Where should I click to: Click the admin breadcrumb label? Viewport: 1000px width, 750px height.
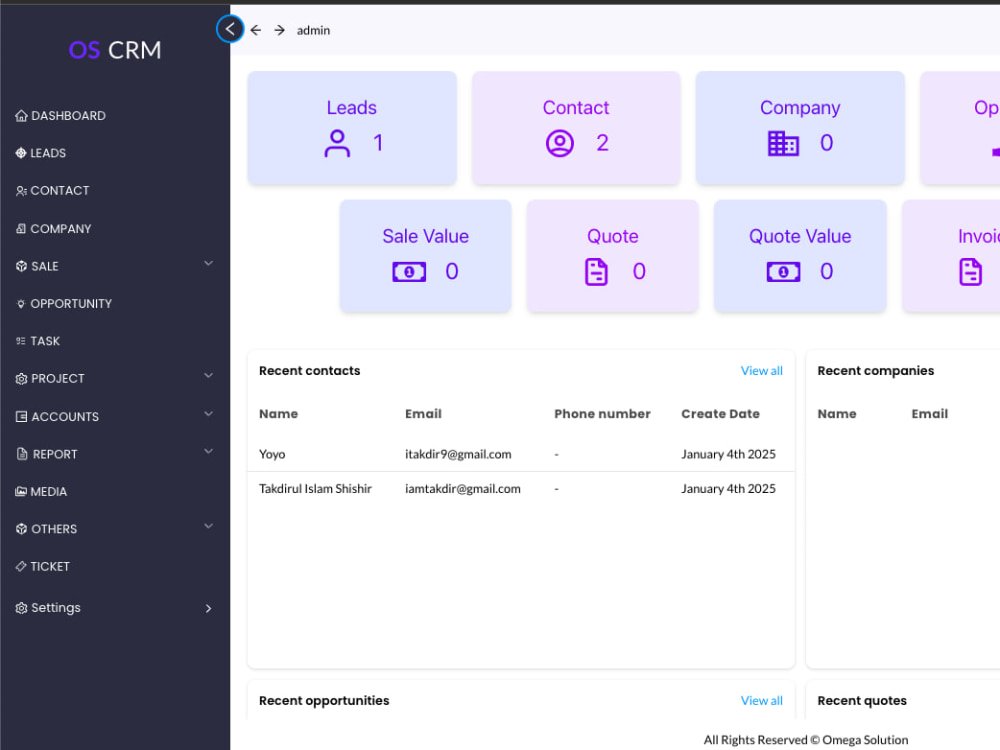[x=313, y=30]
